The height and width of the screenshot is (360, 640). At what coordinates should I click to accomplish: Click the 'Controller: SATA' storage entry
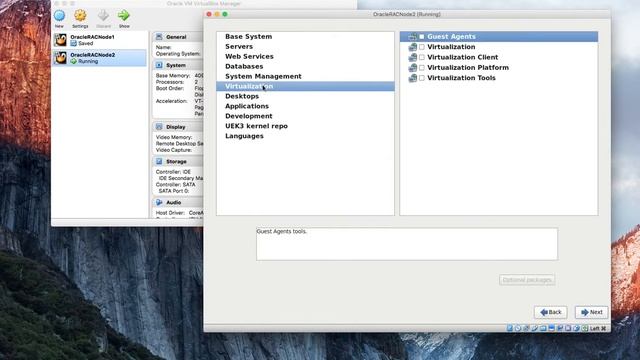175,184
